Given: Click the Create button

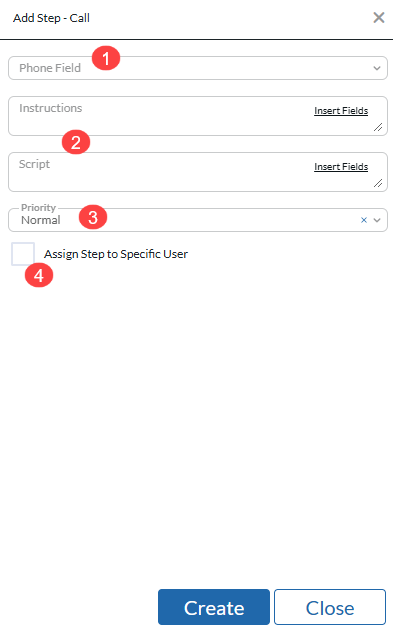Looking at the screenshot, I should coord(214,607).
